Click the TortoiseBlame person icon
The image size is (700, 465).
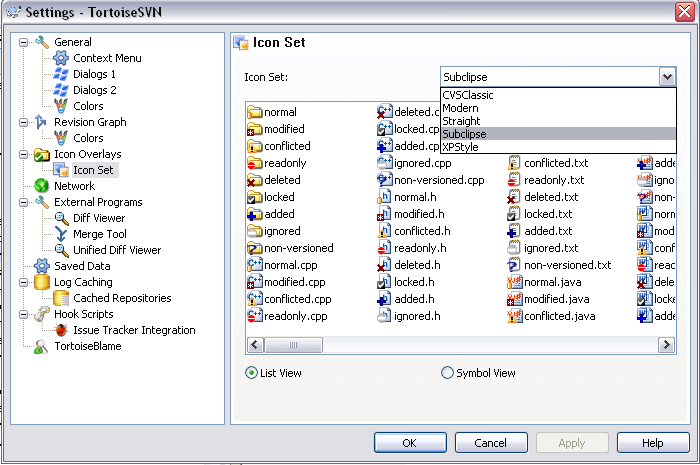(x=41, y=347)
